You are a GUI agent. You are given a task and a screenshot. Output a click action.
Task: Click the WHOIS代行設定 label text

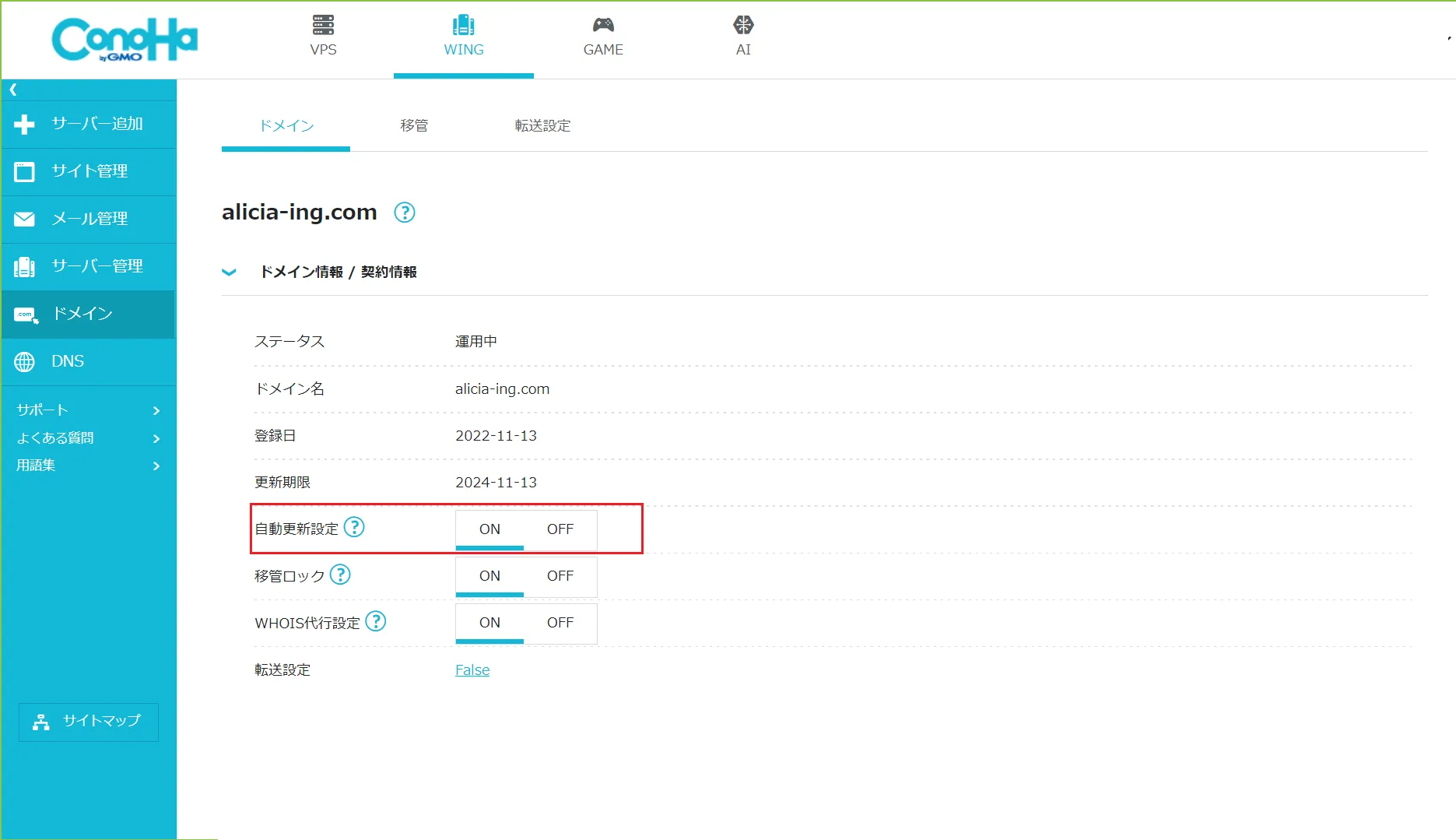tap(307, 624)
